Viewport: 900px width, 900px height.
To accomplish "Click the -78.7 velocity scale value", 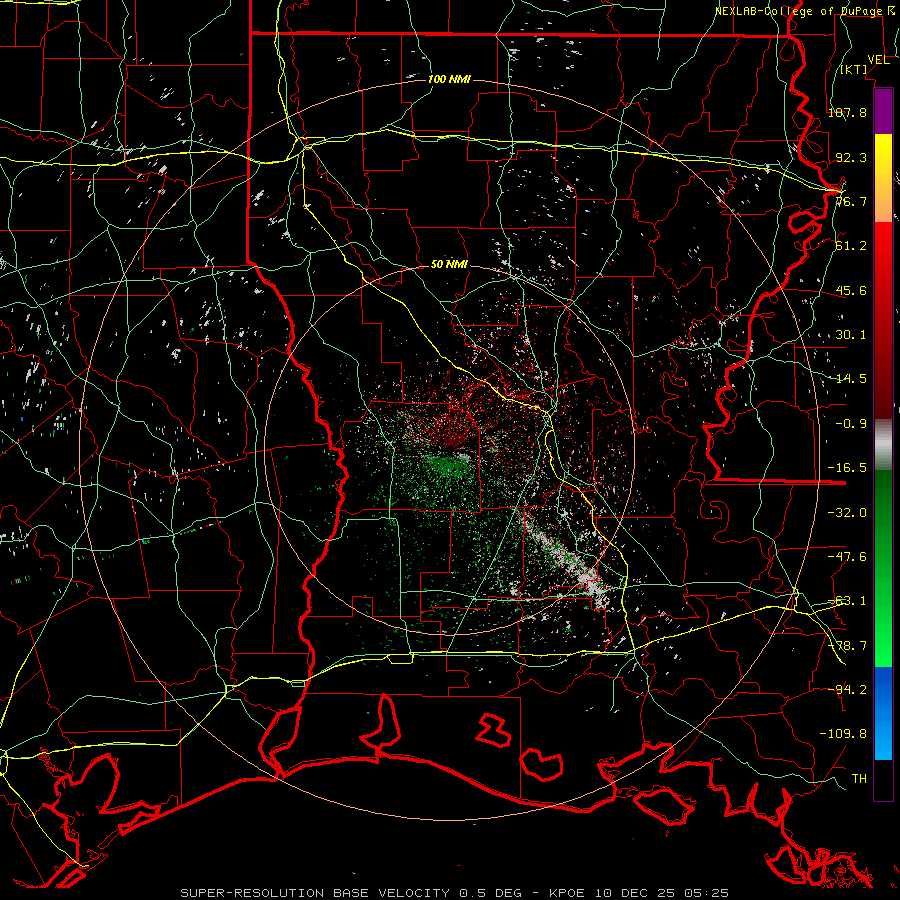I will 847,646.
